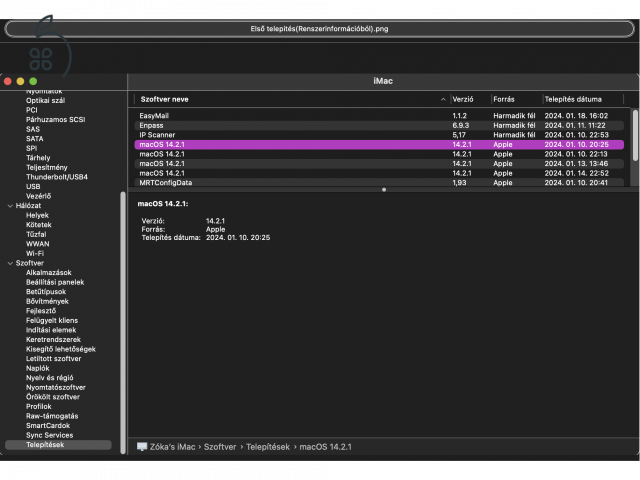
Task: Open Betűtípusok list
Action: [46, 292]
